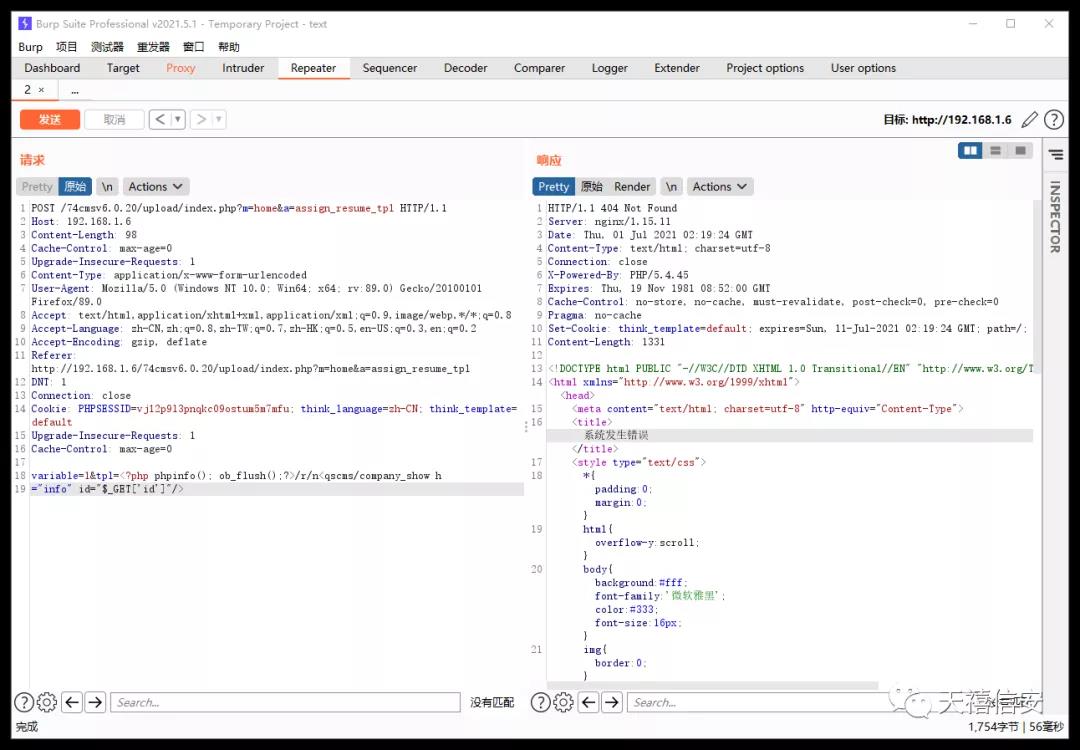Switch to the Proxy tab
The image size is (1080, 750).
point(180,68)
